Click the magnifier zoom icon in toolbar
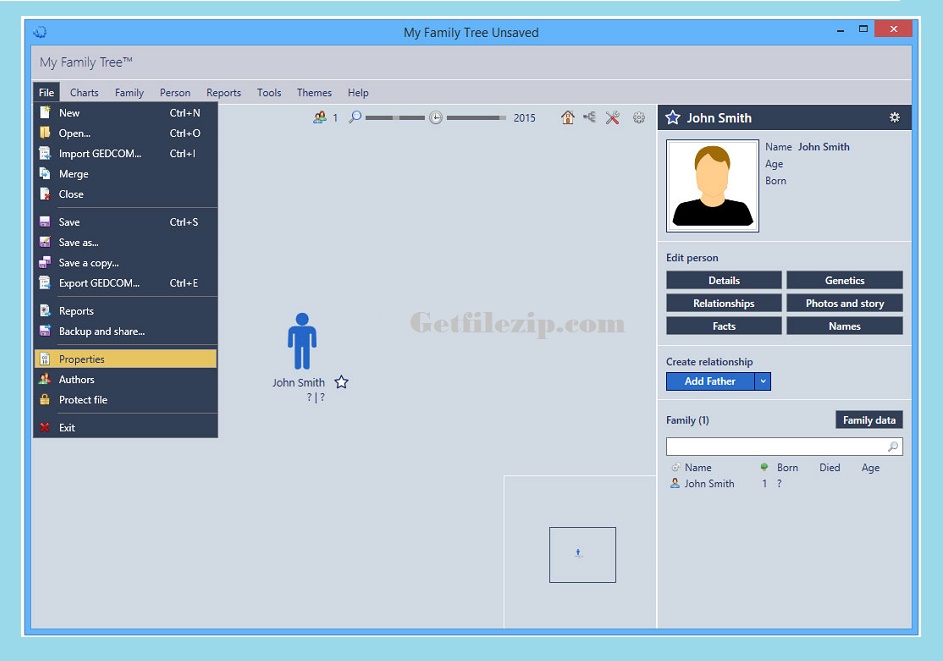 (355, 117)
